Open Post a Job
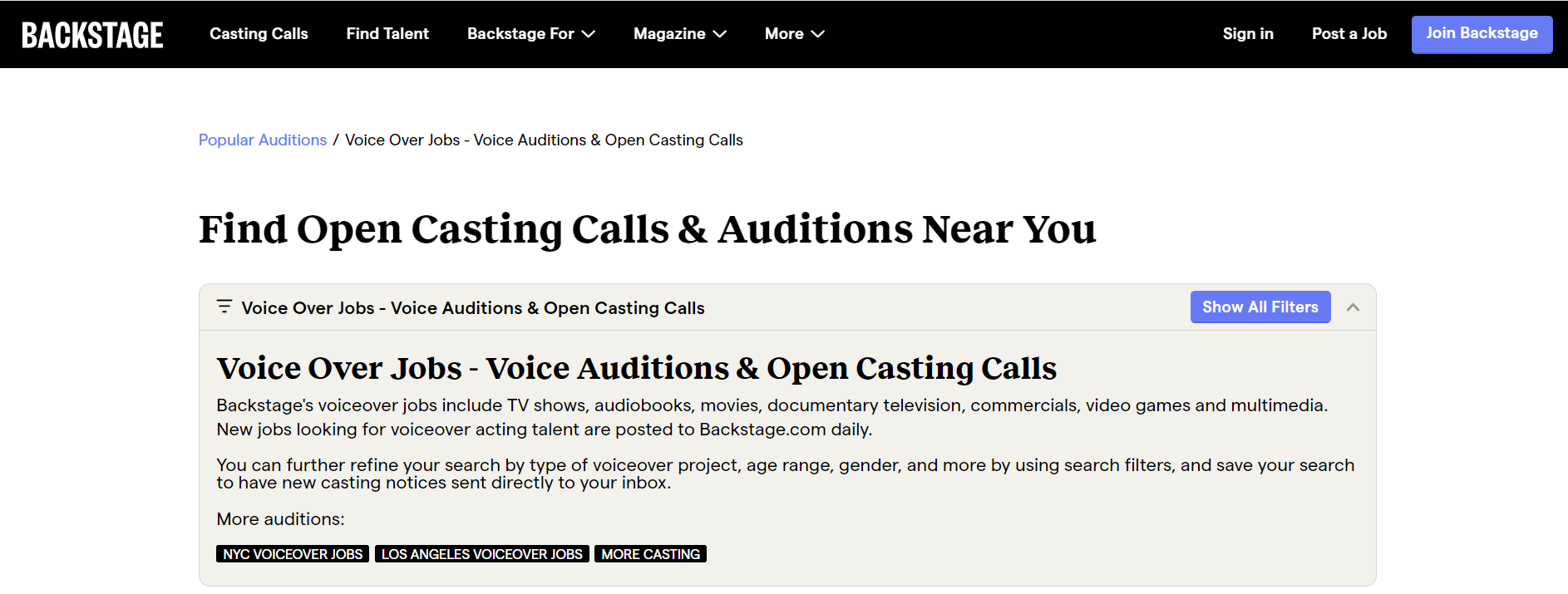Viewport: 1568px width, 594px height. coord(1349,34)
